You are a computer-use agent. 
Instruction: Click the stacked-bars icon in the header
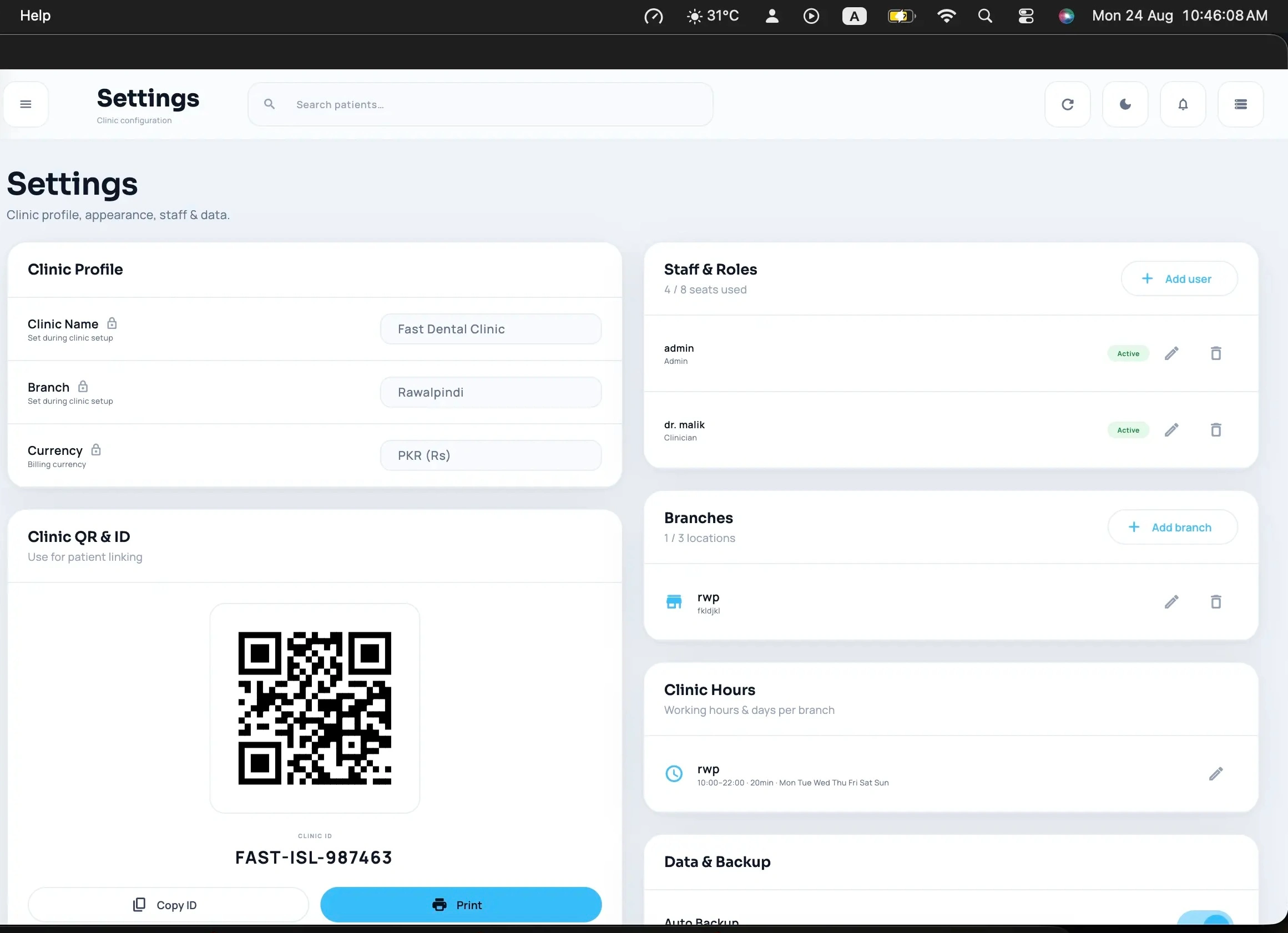pyautogui.click(x=1241, y=104)
